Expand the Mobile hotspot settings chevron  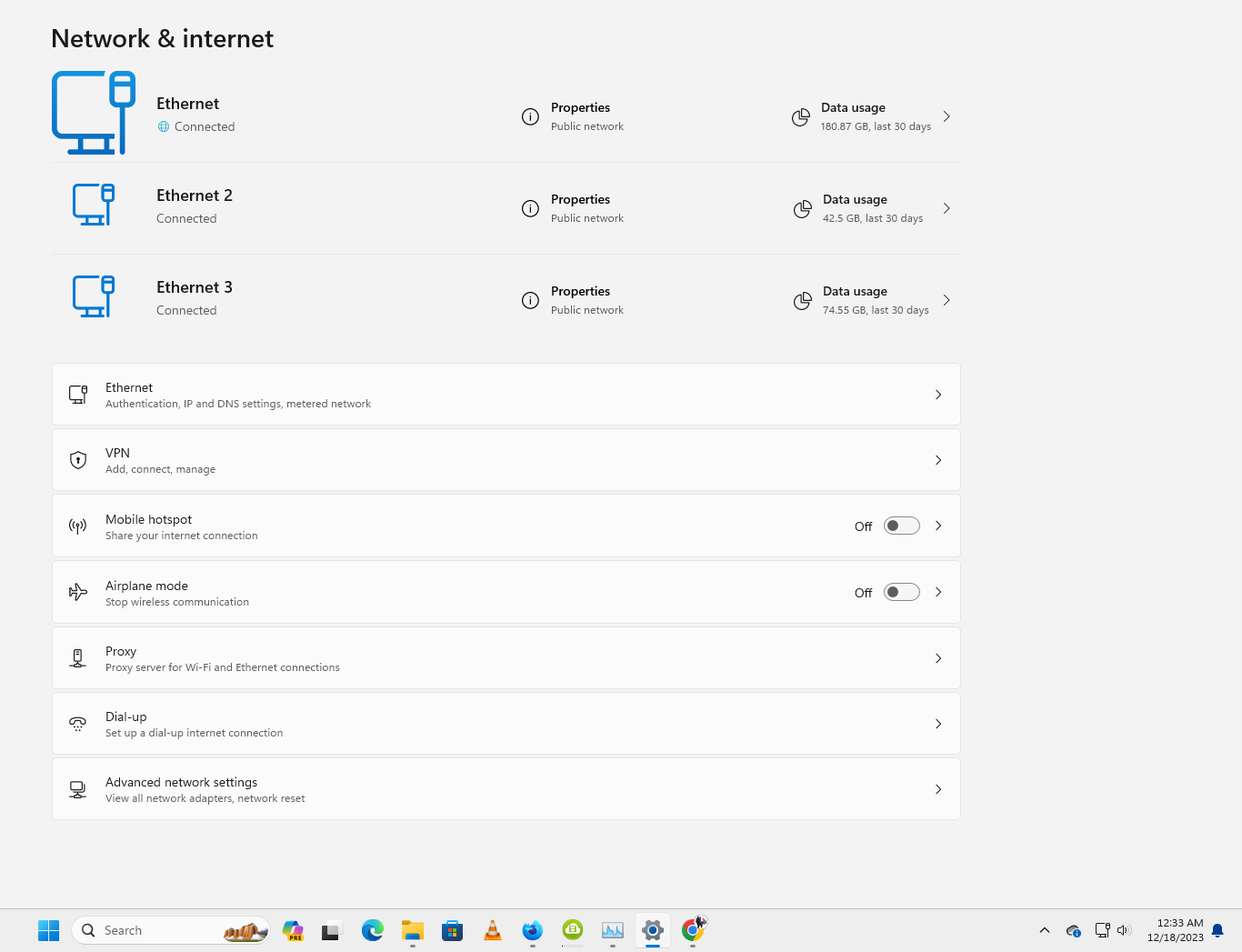938,526
